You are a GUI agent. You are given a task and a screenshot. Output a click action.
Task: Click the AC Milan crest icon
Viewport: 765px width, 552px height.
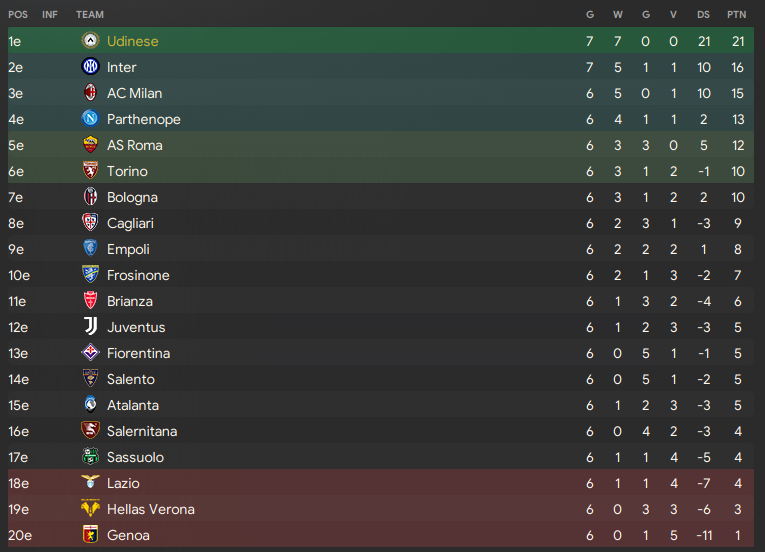point(90,92)
